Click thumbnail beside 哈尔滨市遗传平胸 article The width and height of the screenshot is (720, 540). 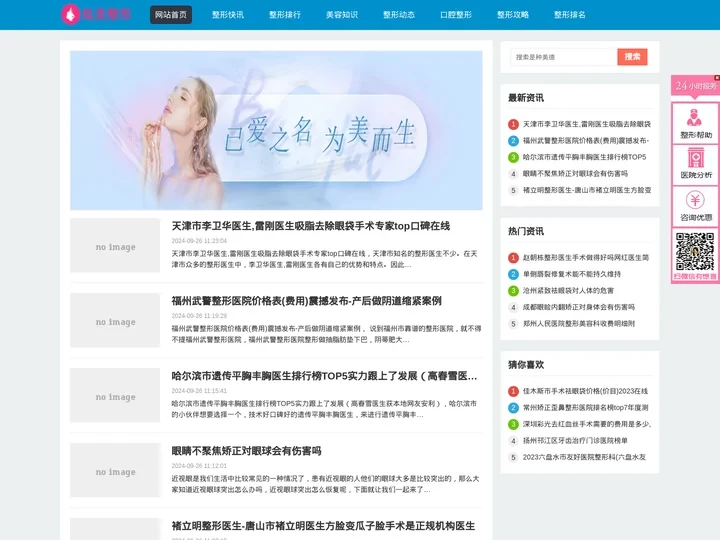(x=115, y=395)
